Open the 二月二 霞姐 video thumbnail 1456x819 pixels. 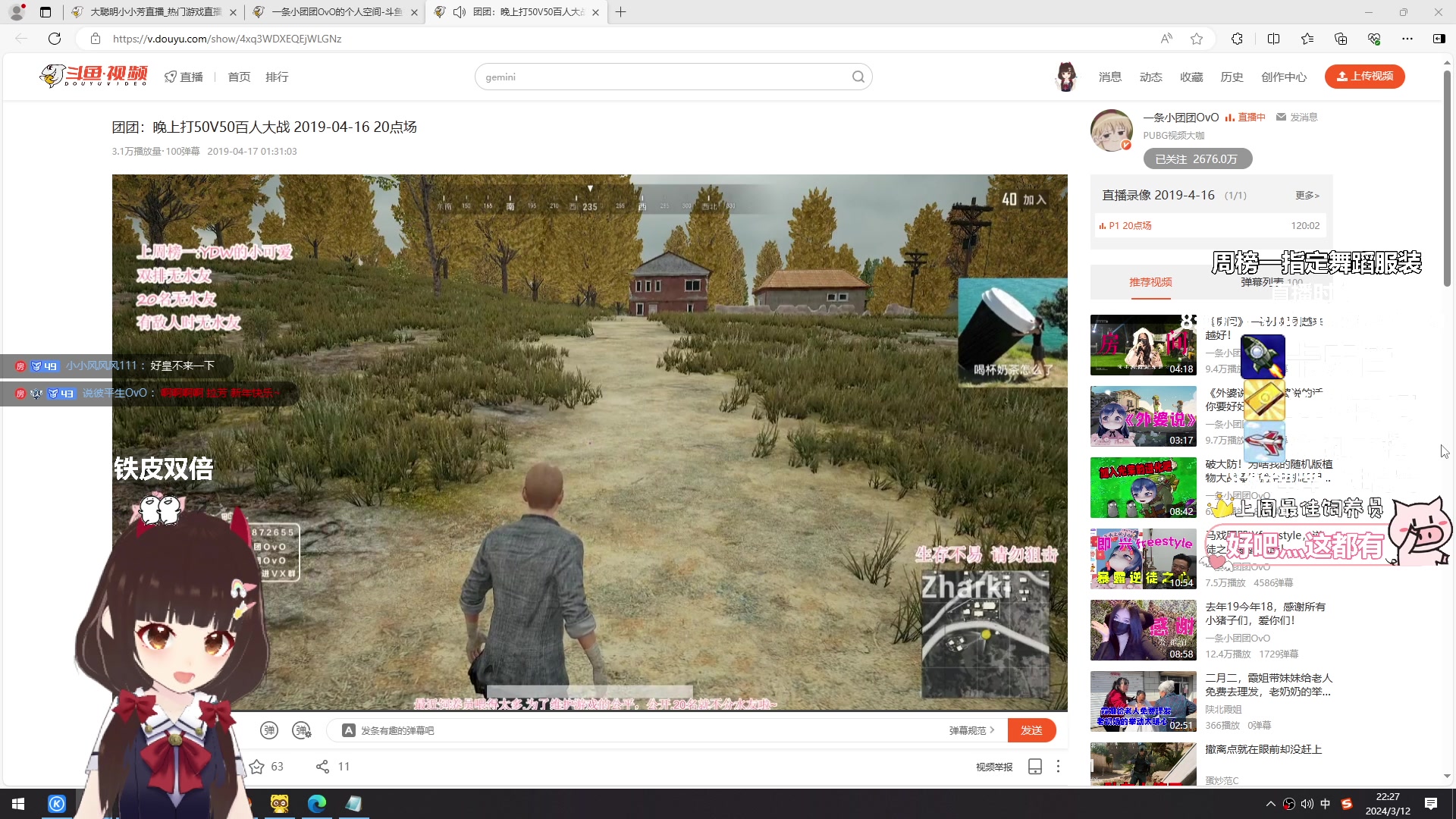[x=1144, y=701]
